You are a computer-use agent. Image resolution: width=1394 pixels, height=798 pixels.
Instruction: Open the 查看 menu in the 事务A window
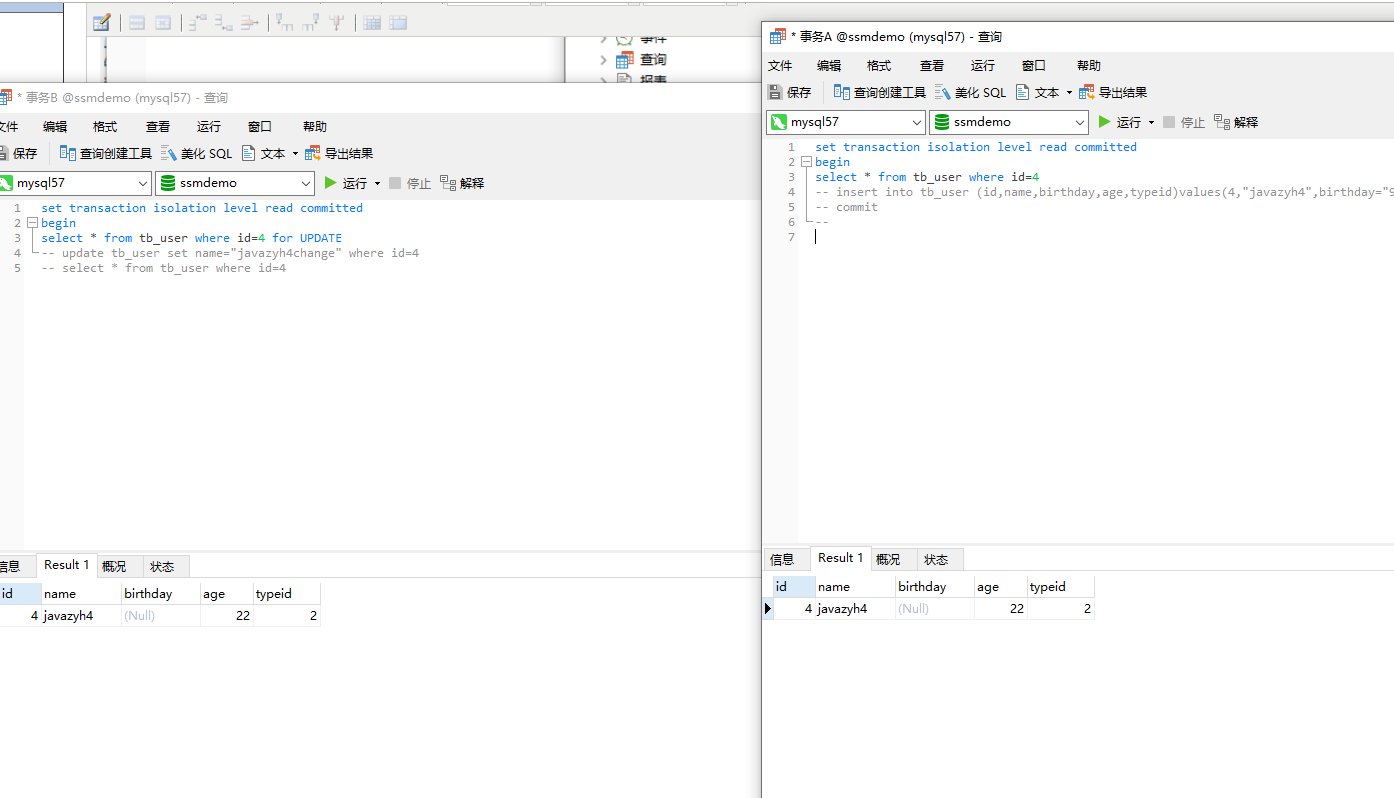click(932, 65)
